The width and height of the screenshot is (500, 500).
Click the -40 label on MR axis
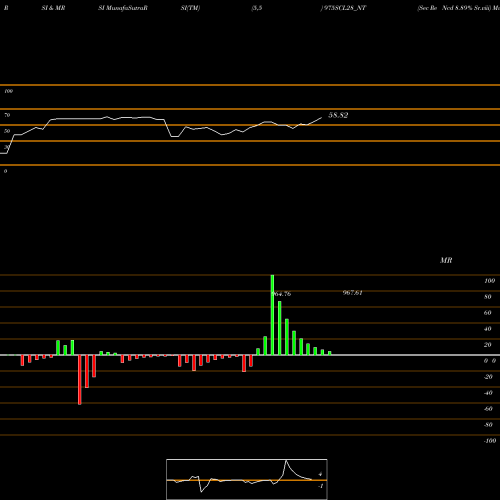point(488,393)
